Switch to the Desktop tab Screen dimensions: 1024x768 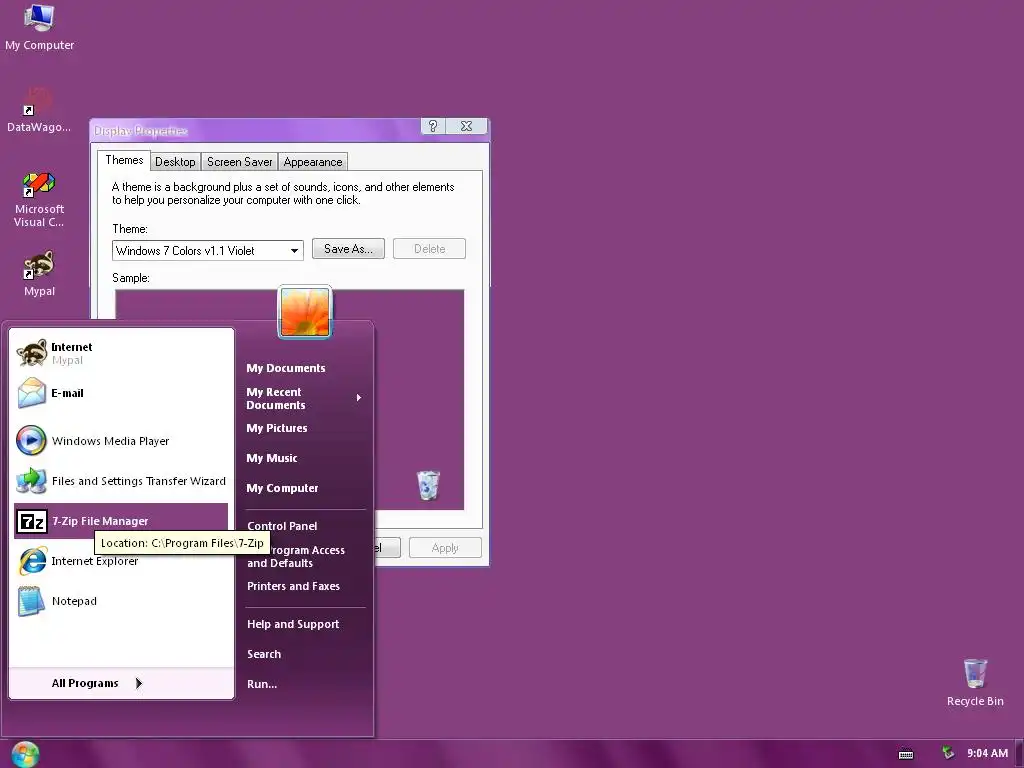175,162
